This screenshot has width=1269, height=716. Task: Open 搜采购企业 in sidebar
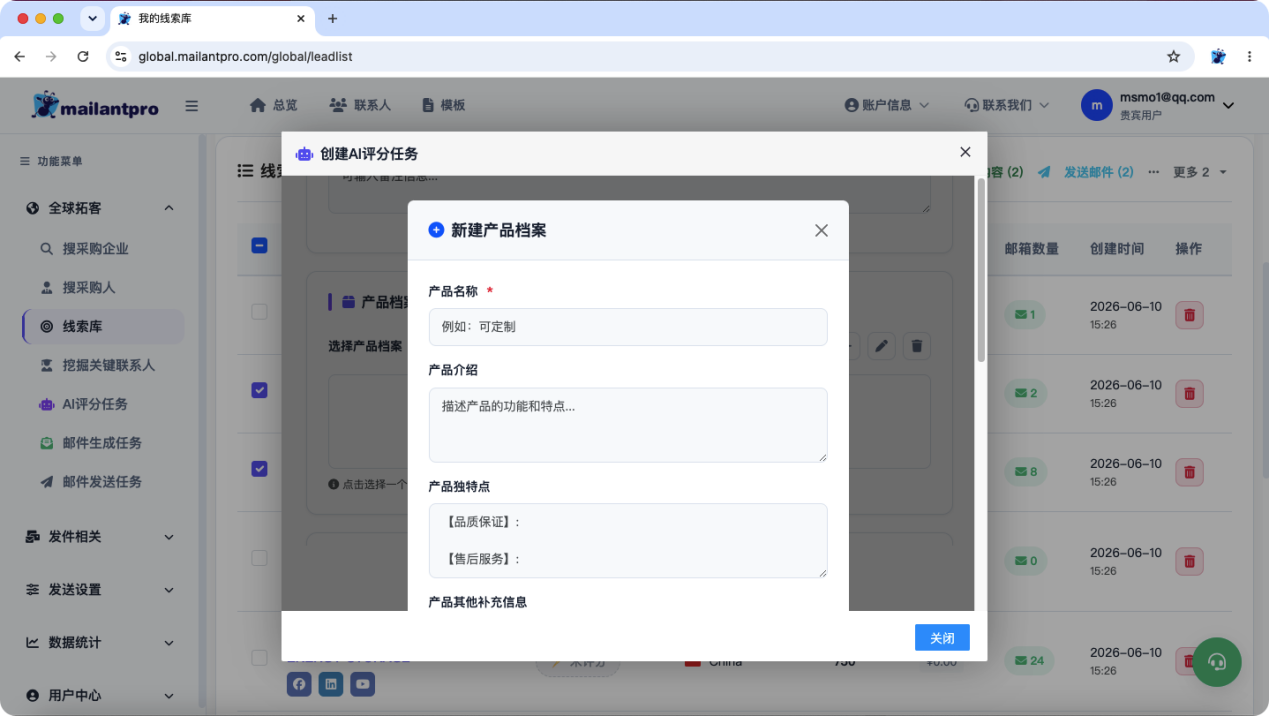pos(95,249)
